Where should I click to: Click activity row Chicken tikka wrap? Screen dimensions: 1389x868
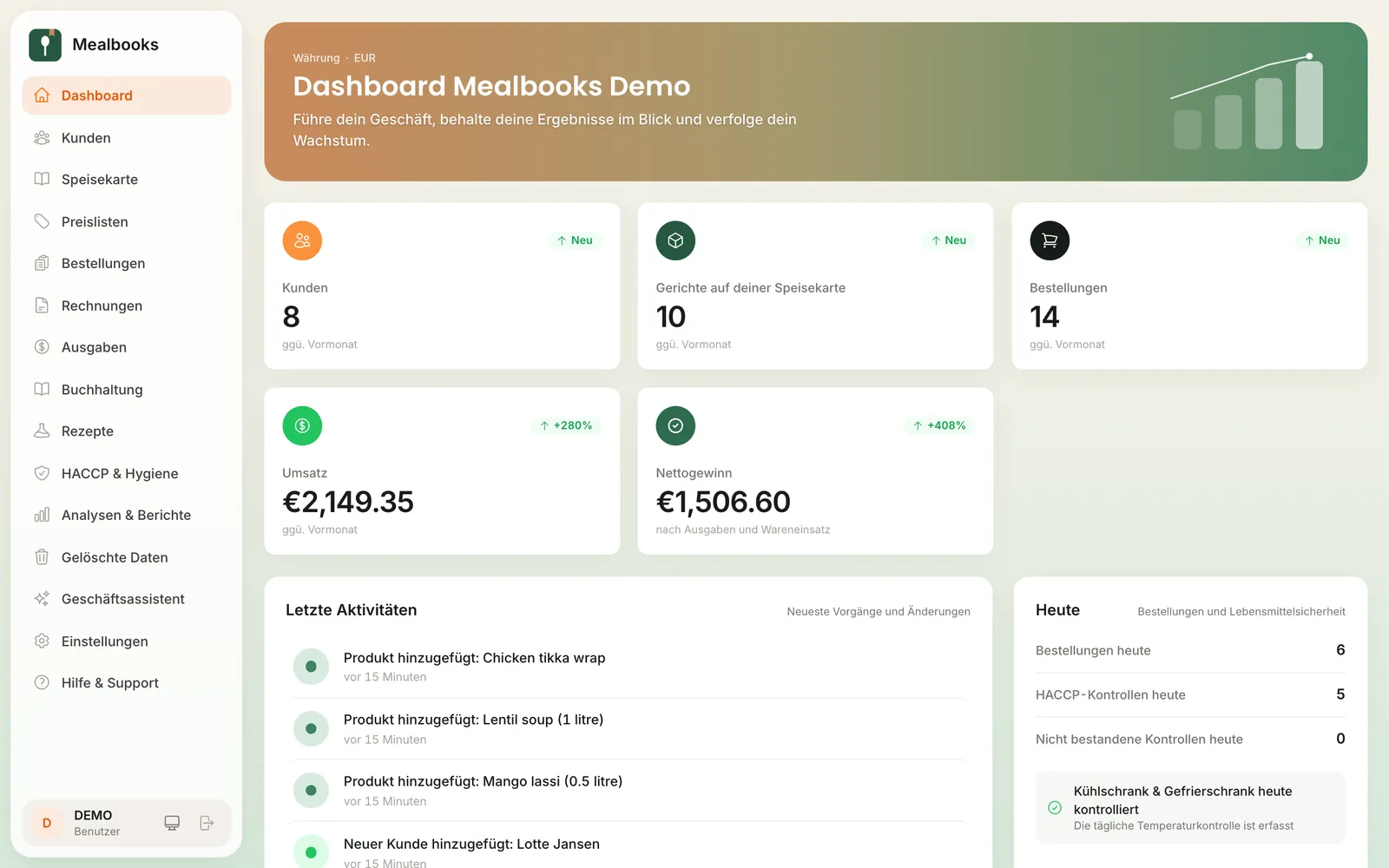point(629,667)
